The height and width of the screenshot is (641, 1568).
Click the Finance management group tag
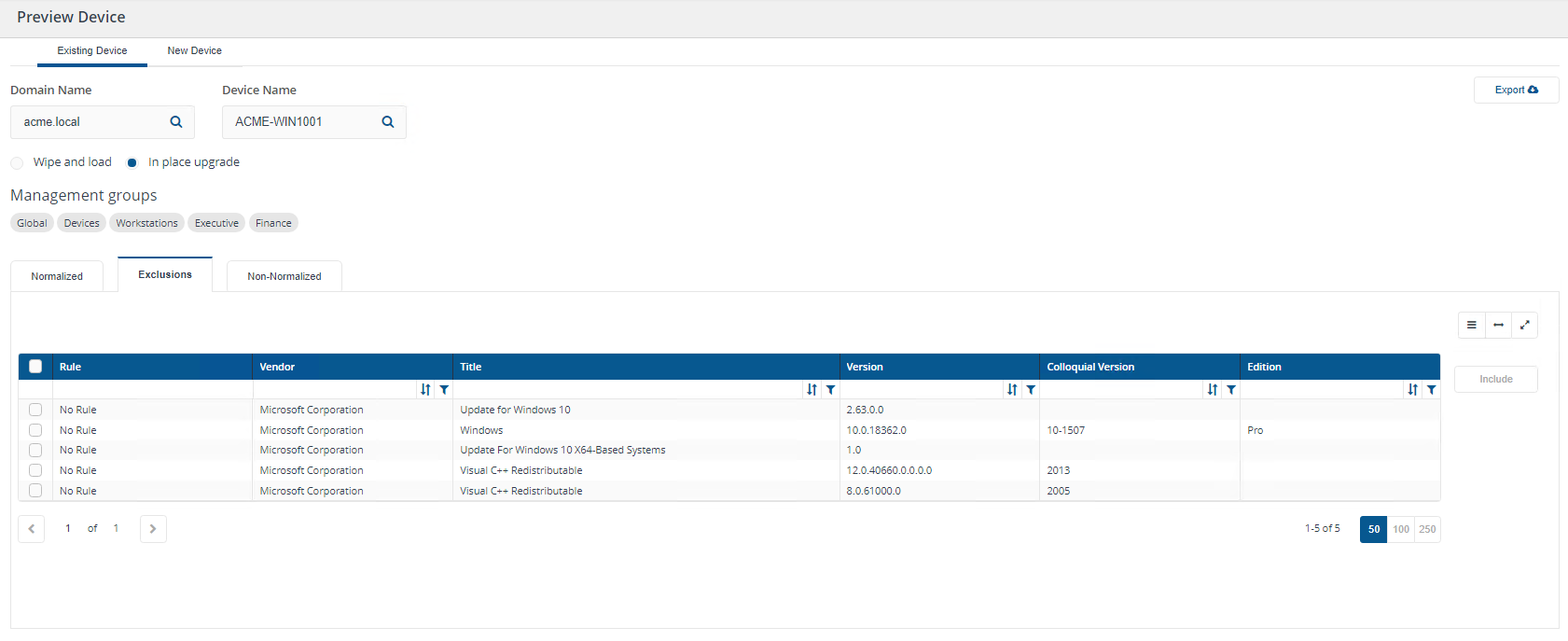pyautogui.click(x=273, y=223)
